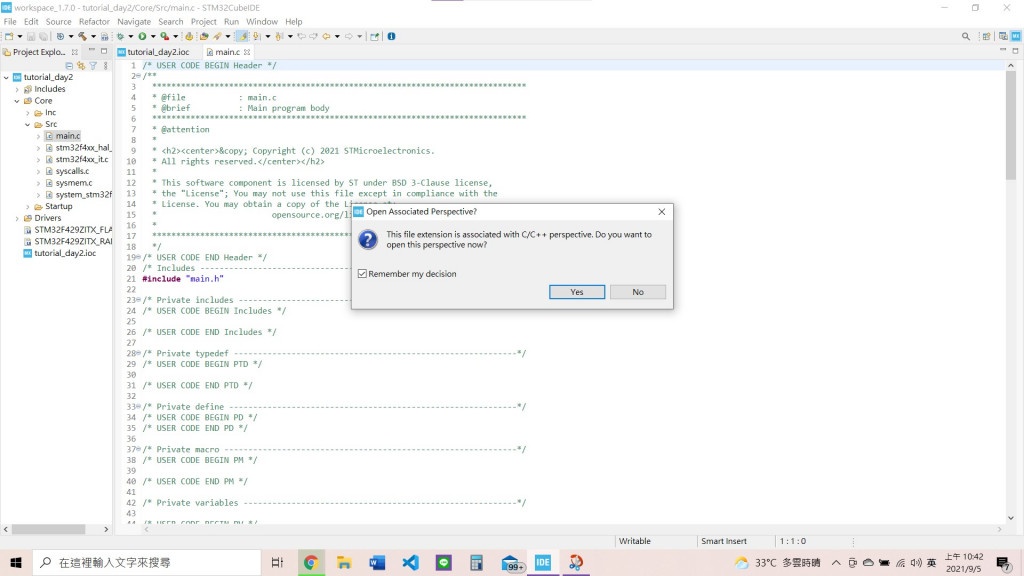
Task: Click the Debug bug toolbar icon
Action: click(120, 37)
